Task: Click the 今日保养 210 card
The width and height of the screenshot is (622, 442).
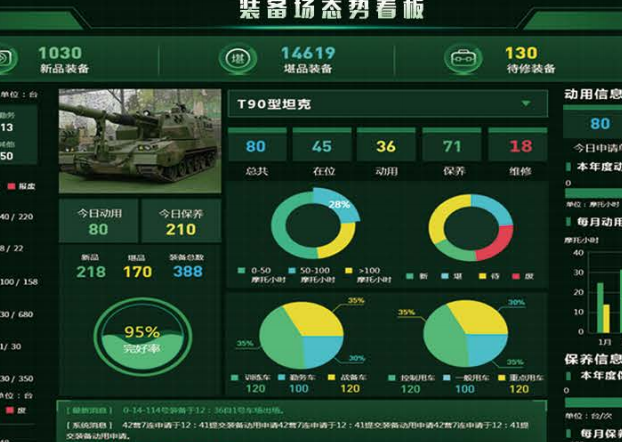Action: (181, 221)
